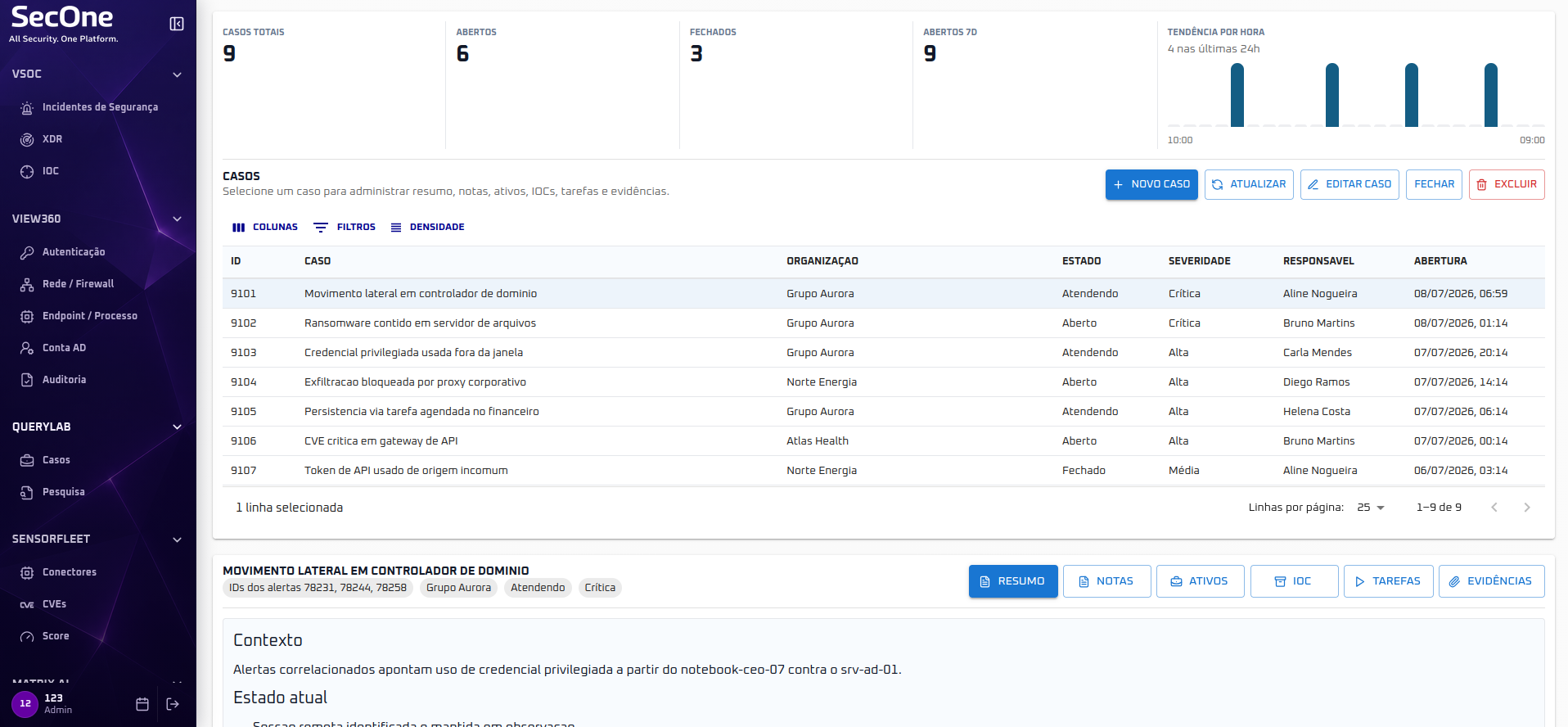Open Rede / Firewall network icon
Screen dimensions: 1568x727
[27, 284]
